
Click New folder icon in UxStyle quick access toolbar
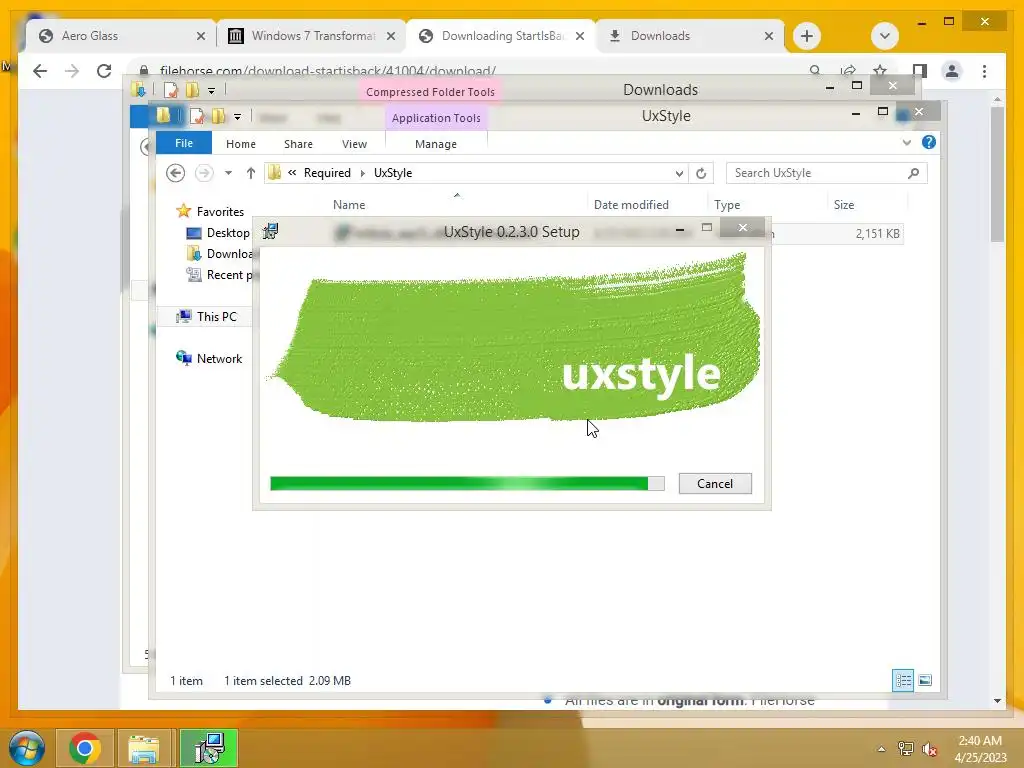218,116
